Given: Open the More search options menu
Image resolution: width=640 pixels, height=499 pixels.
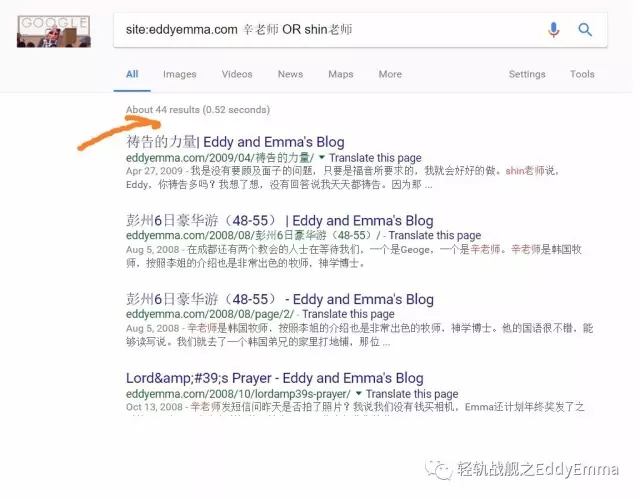Looking at the screenshot, I should (x=390, y=74).
